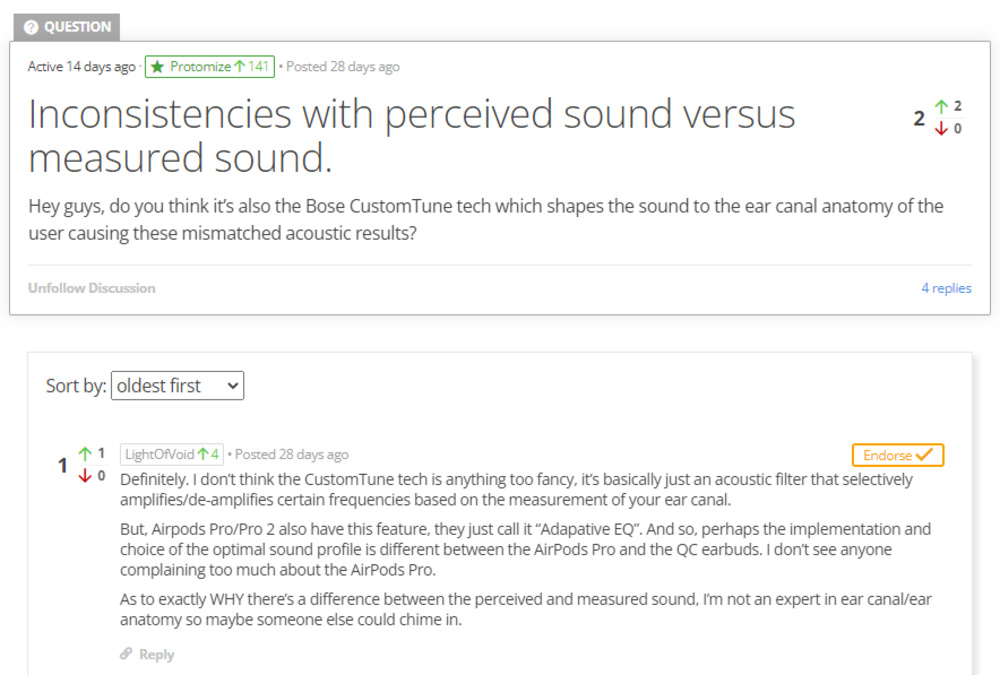This screenshot has height=675, width=1000.
Task: Endorse LightOfVoid's answer
Action: pos(897,455)
